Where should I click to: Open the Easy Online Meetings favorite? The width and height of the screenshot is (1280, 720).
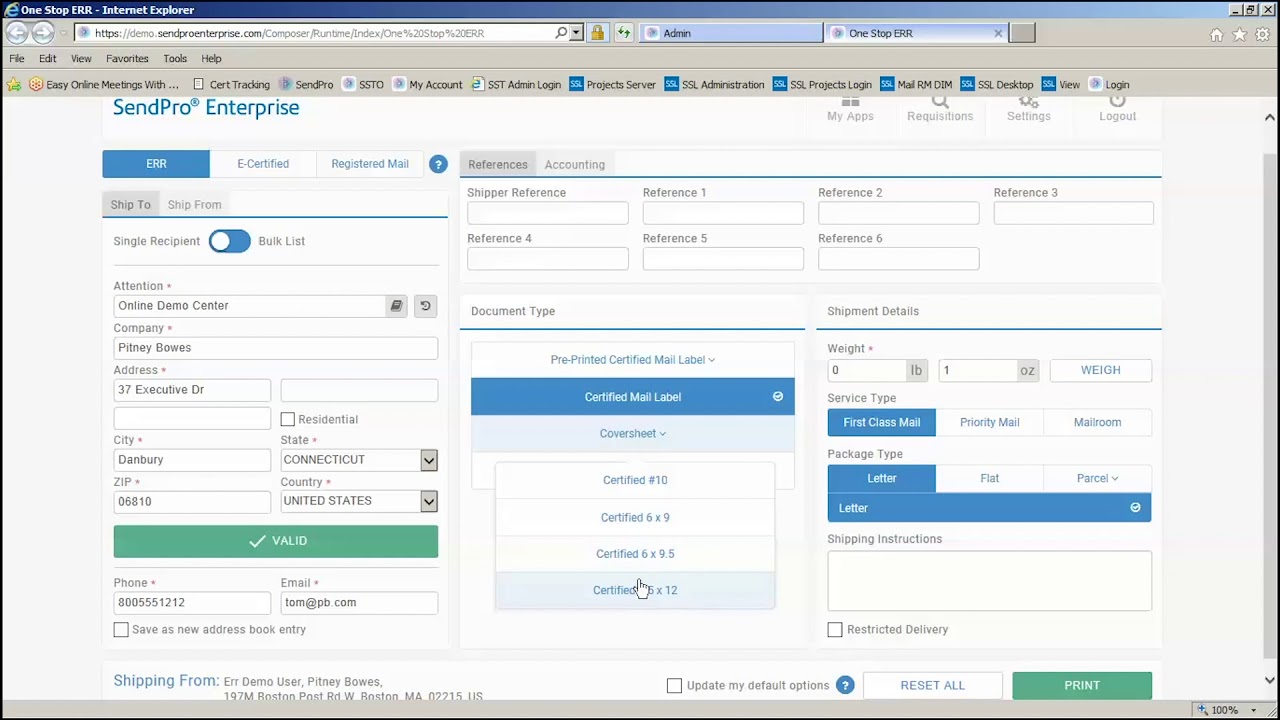[x=104, y=84]
